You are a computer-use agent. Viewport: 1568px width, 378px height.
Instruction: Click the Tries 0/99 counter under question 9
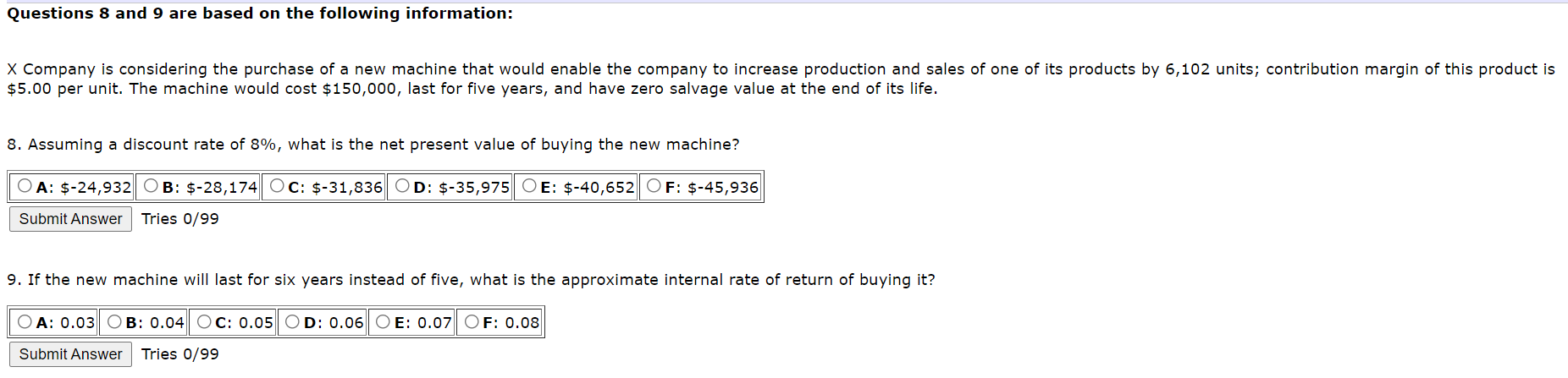[x=180, y=354]
